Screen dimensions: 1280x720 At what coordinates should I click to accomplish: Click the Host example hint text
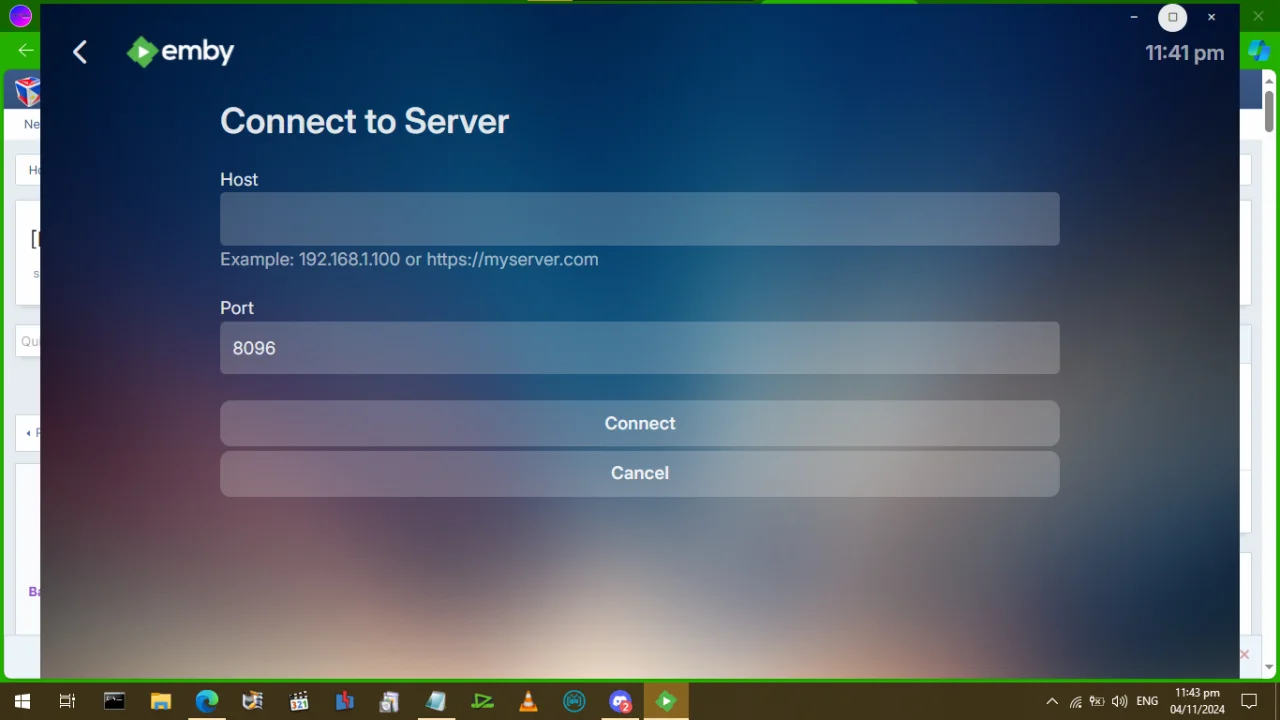coord(409,259)
